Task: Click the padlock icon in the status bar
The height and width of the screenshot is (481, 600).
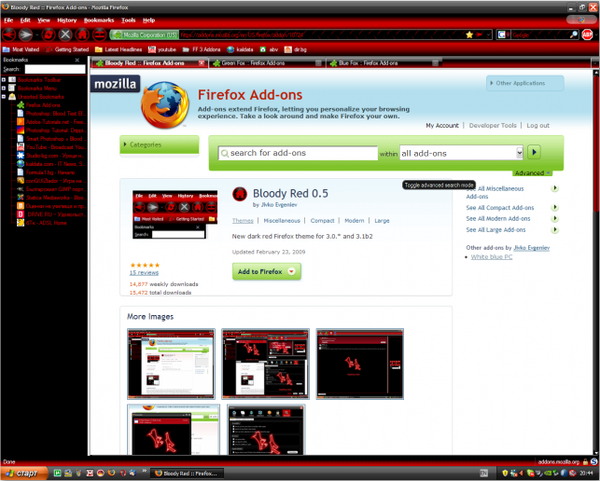Action: click(x=585, y=462)
